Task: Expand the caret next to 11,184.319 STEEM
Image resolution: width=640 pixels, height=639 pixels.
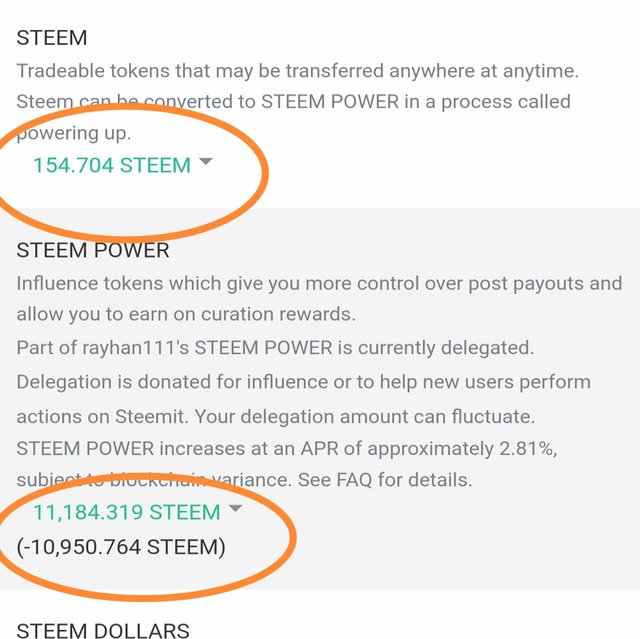Action: click(x=236, y=508)
